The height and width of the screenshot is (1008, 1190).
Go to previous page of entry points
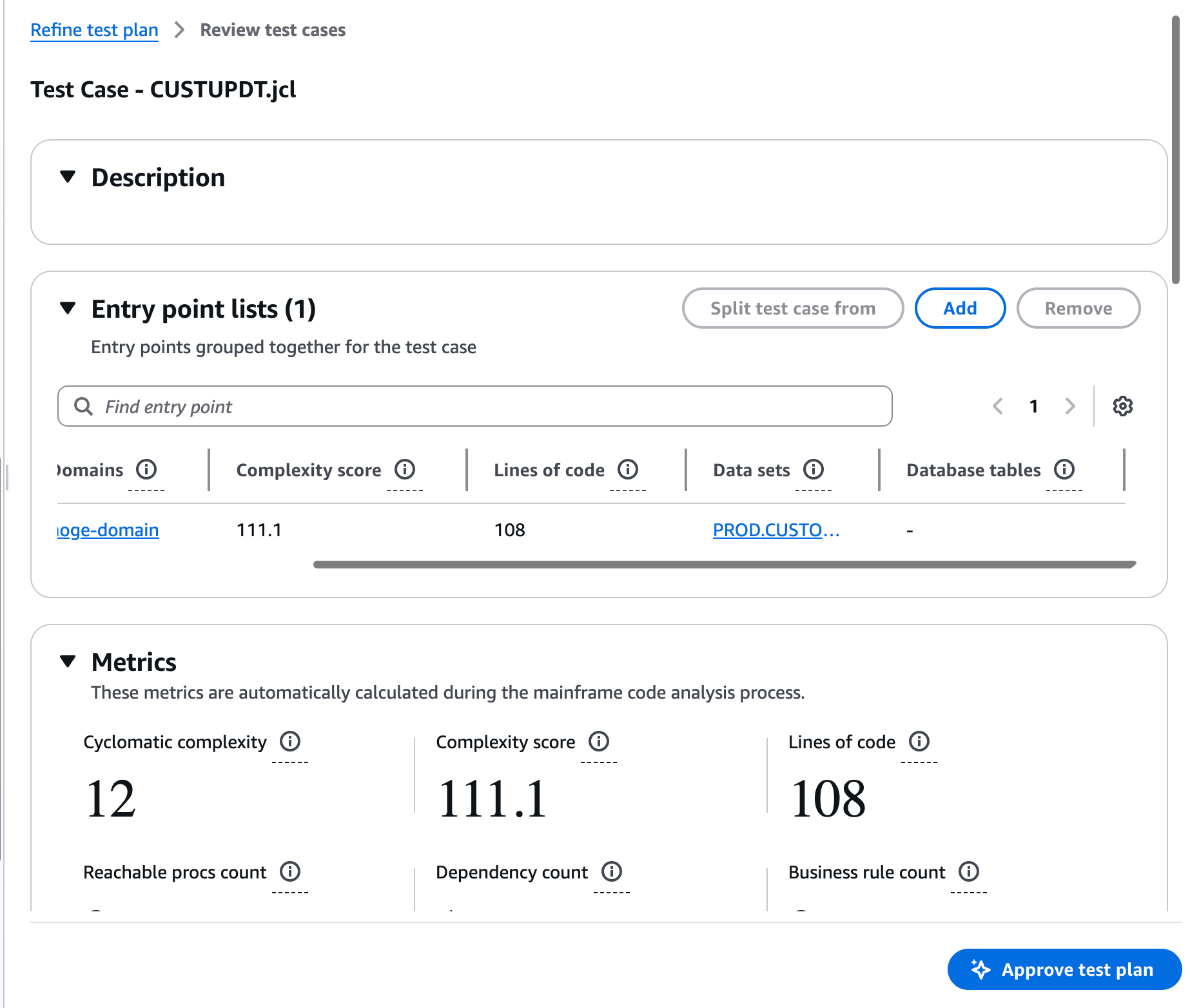998,406
